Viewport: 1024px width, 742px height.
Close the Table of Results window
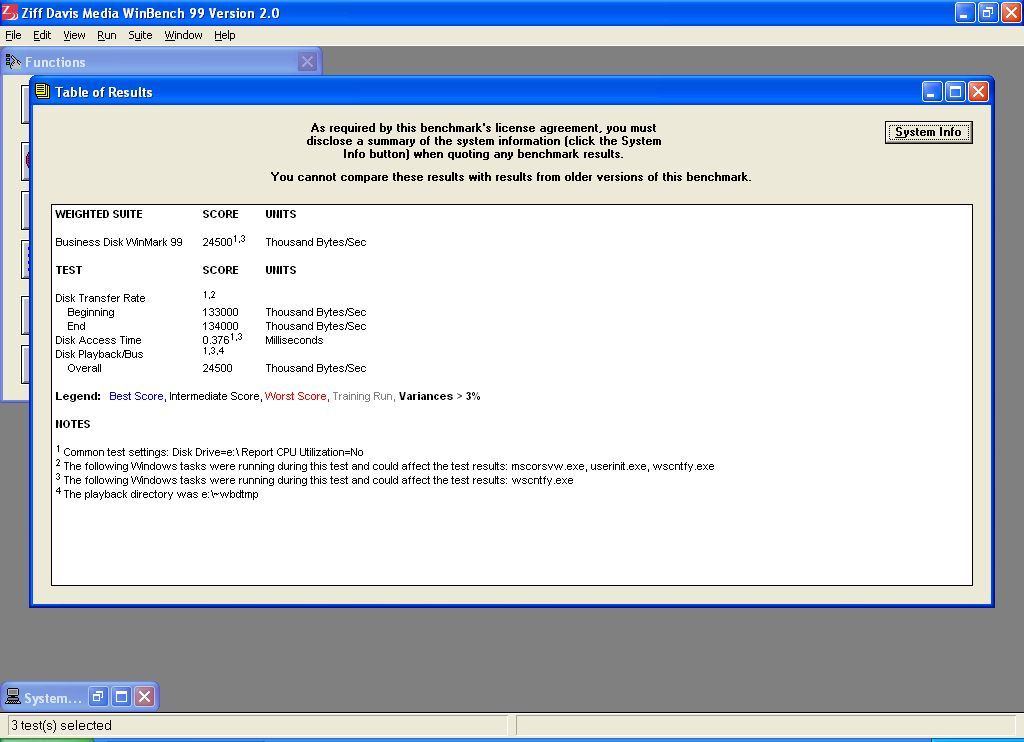[x=978, y=92]
